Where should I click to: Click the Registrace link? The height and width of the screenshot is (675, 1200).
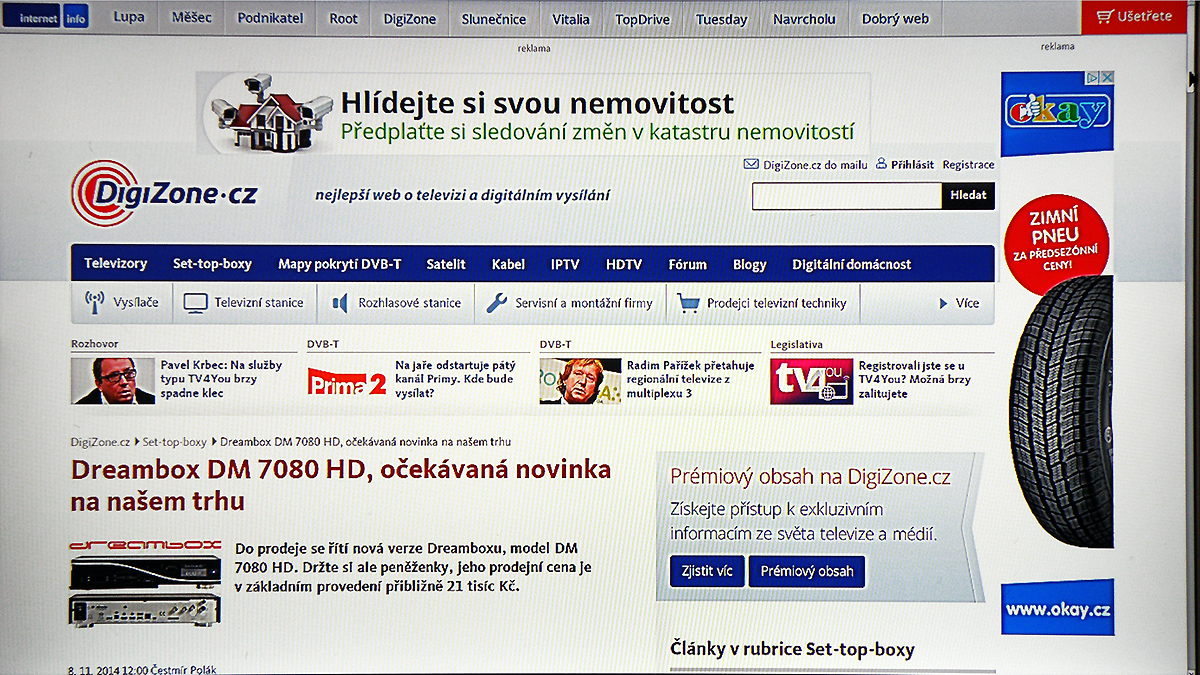(969, 164)
